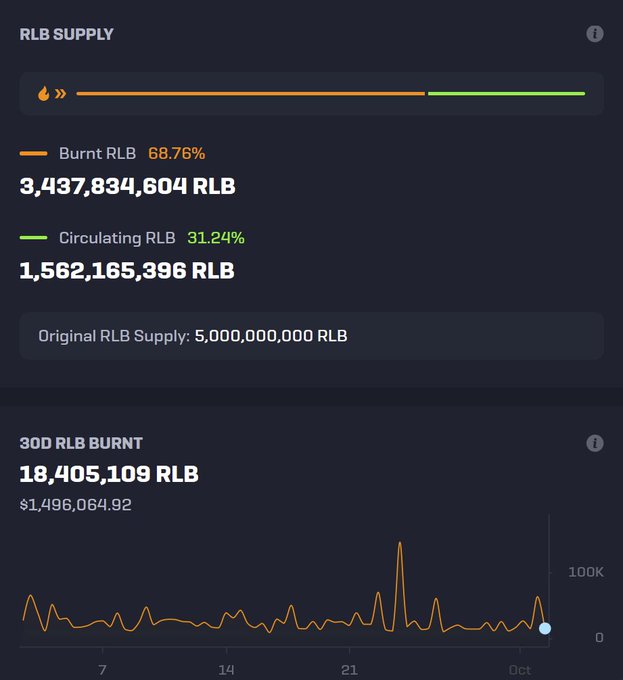This screenshot has width=623, height=680.
Task: Click the RLB SUPPLY heading
Action: click(66, 34)
